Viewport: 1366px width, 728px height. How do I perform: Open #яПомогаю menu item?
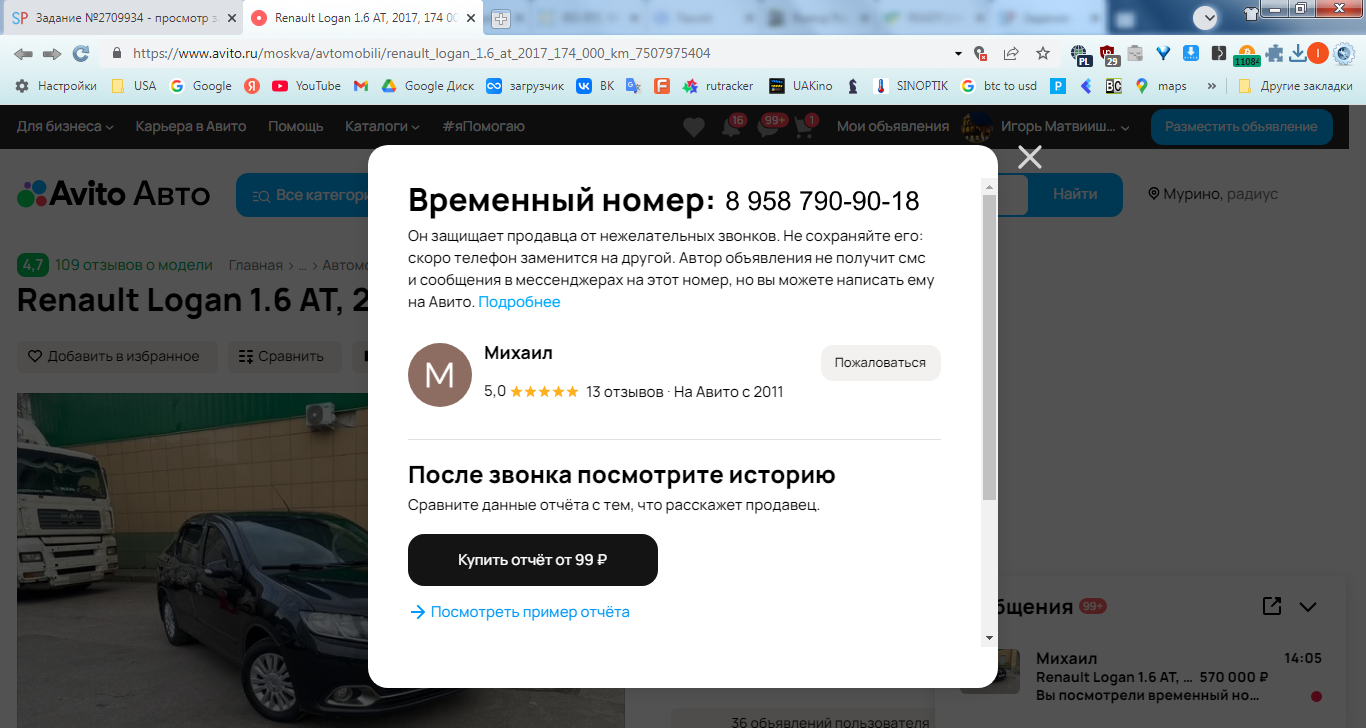pyautogui.click(x=483, y=126)
